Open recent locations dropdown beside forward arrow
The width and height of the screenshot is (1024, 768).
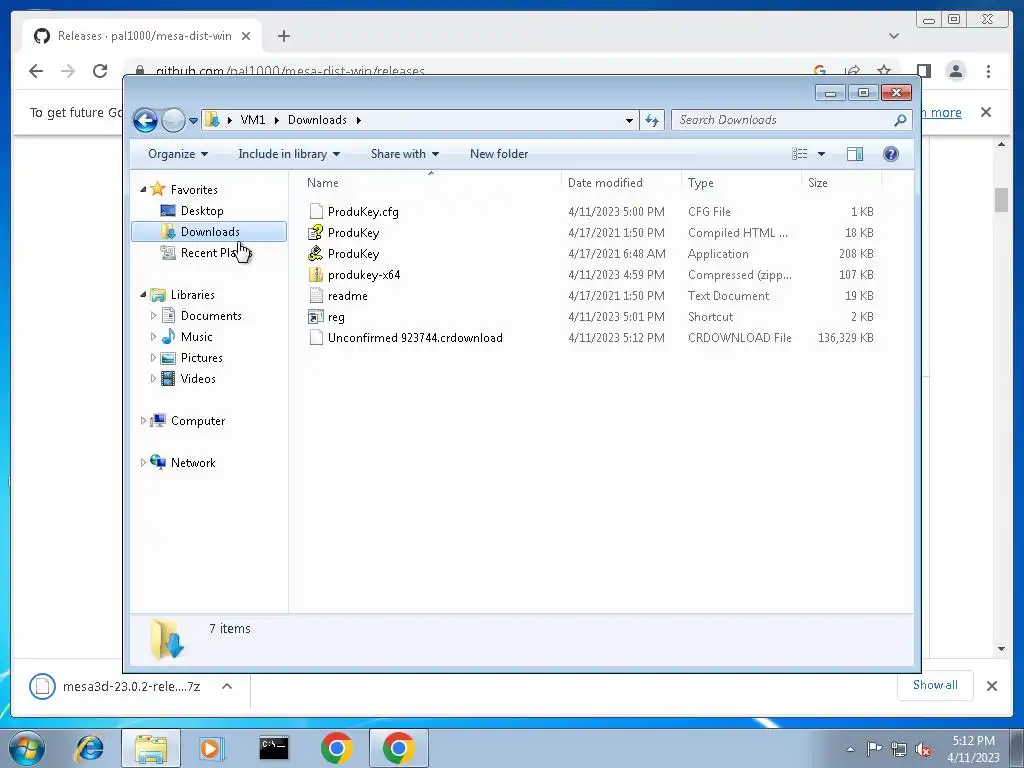(193, 121)
